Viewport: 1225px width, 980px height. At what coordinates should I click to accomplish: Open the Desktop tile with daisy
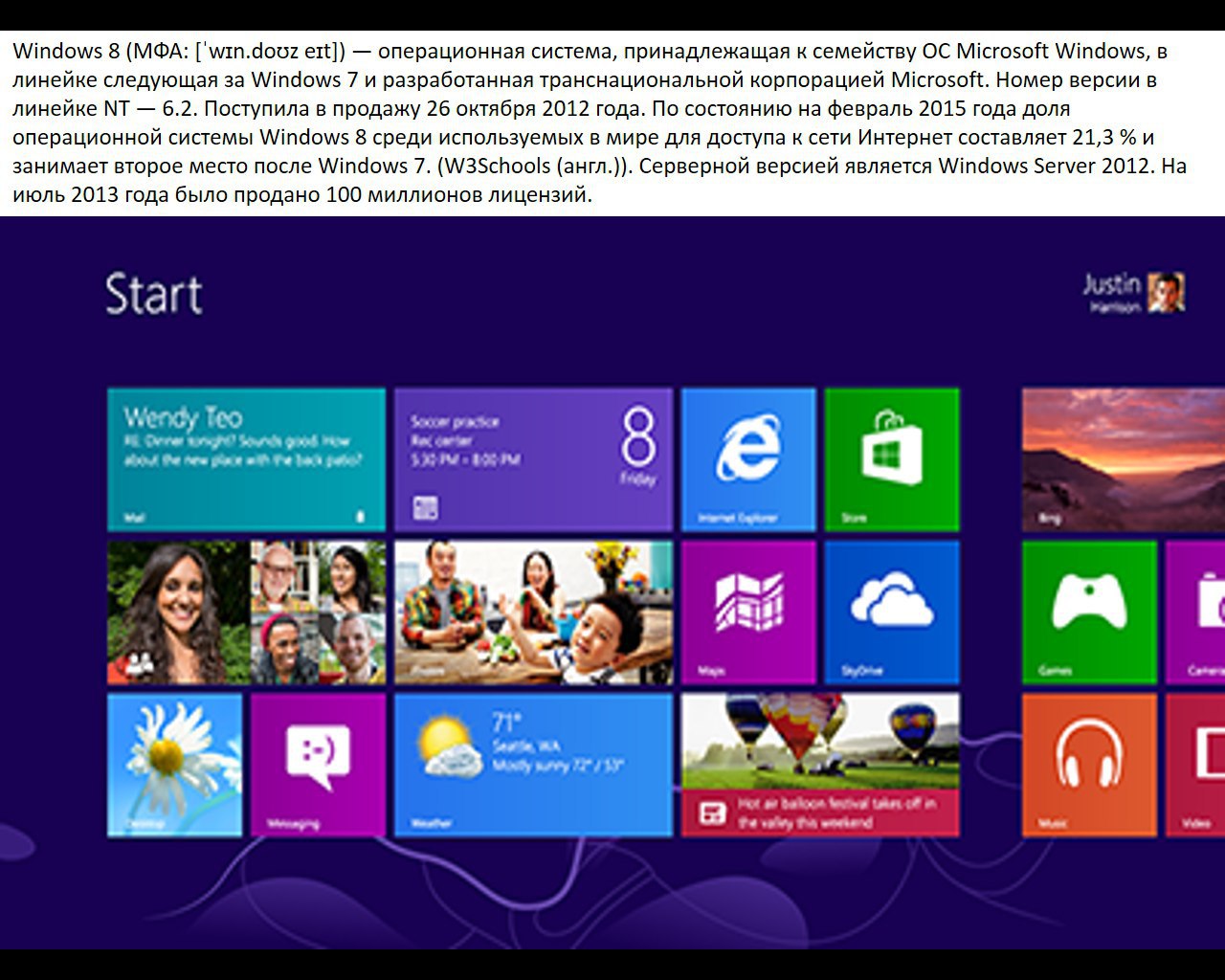click(174, 765)
